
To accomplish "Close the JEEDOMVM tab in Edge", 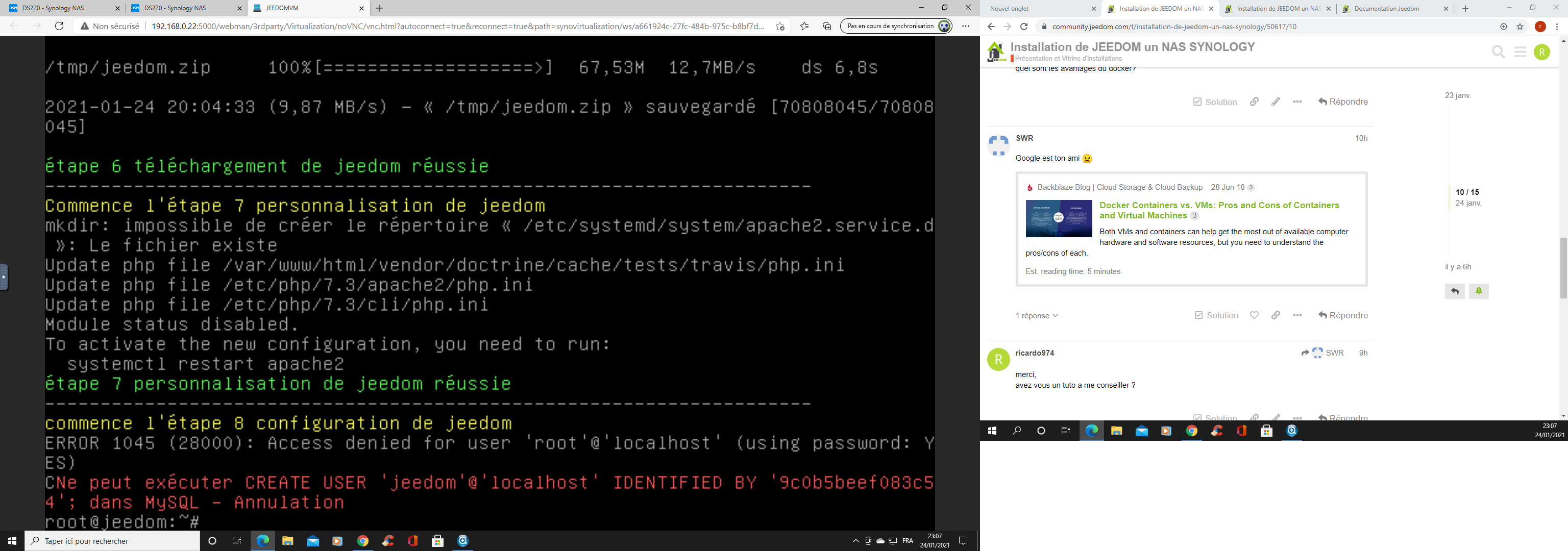I will (x=361, y=9).
